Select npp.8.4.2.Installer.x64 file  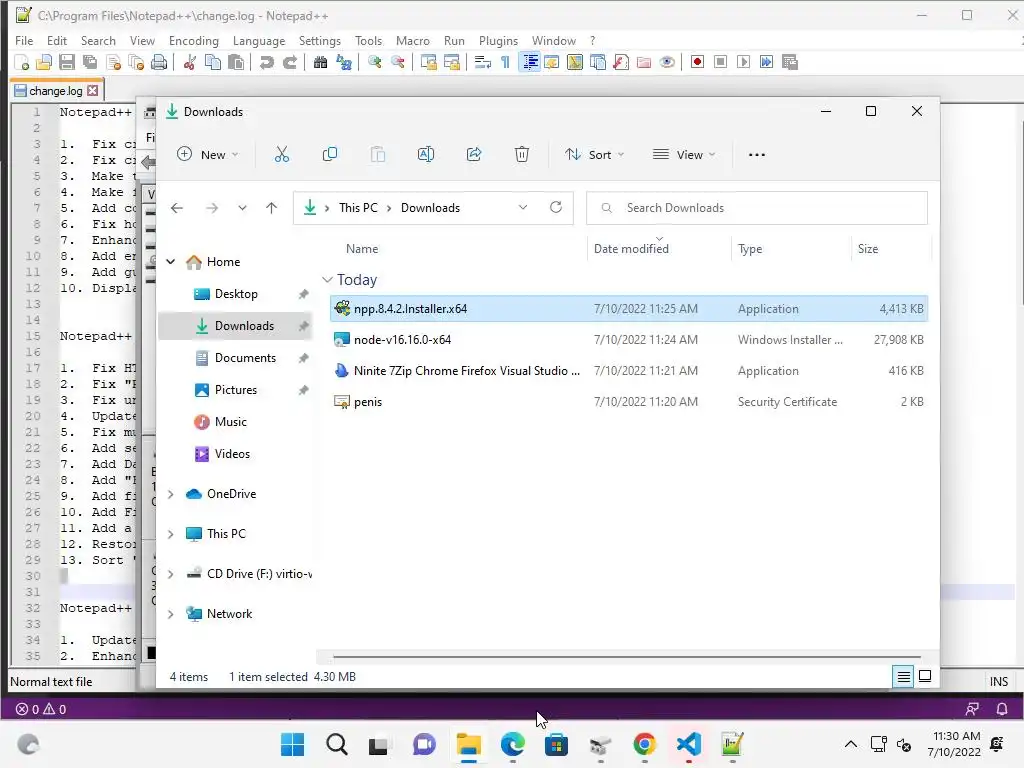629,308
